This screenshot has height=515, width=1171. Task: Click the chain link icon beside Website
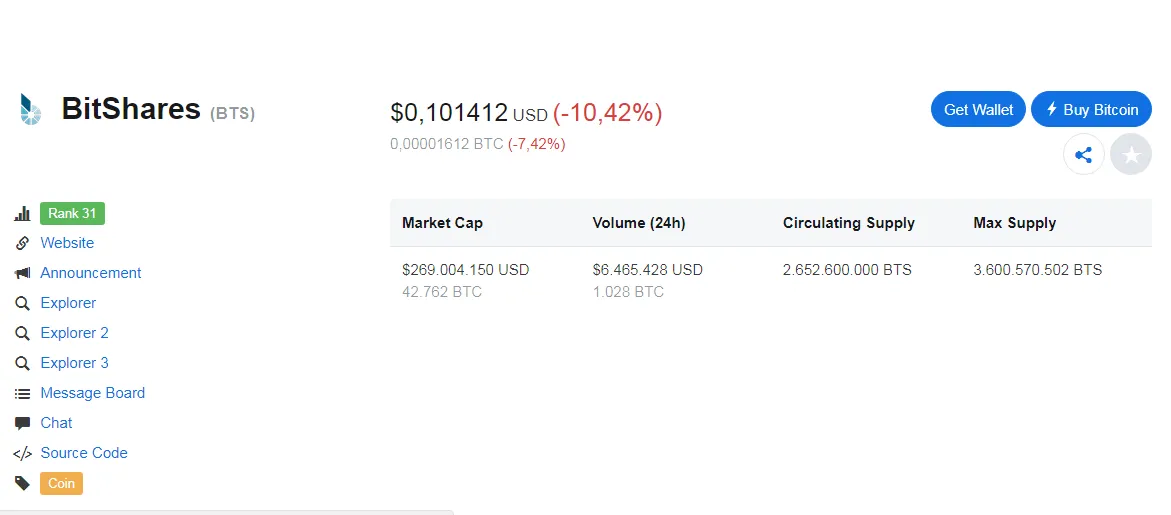22,243
